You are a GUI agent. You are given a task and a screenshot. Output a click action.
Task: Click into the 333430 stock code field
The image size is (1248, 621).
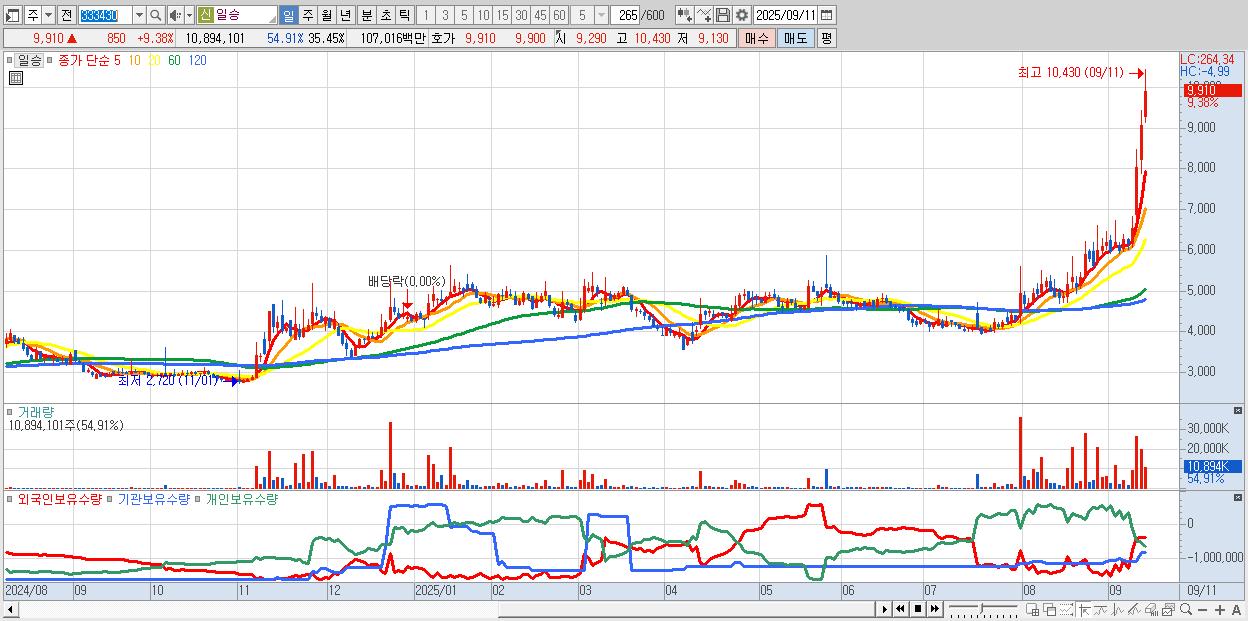click(x=104, y=15)
